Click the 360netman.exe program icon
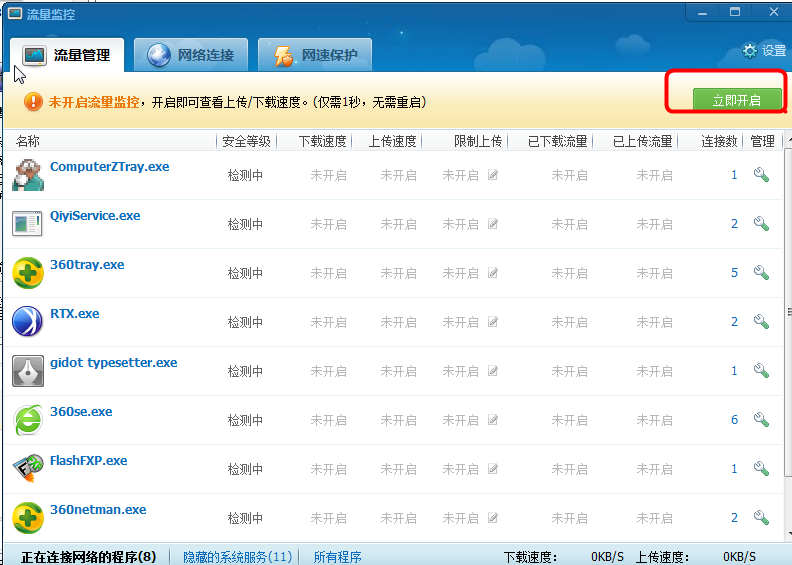 (x=28, y=518)
